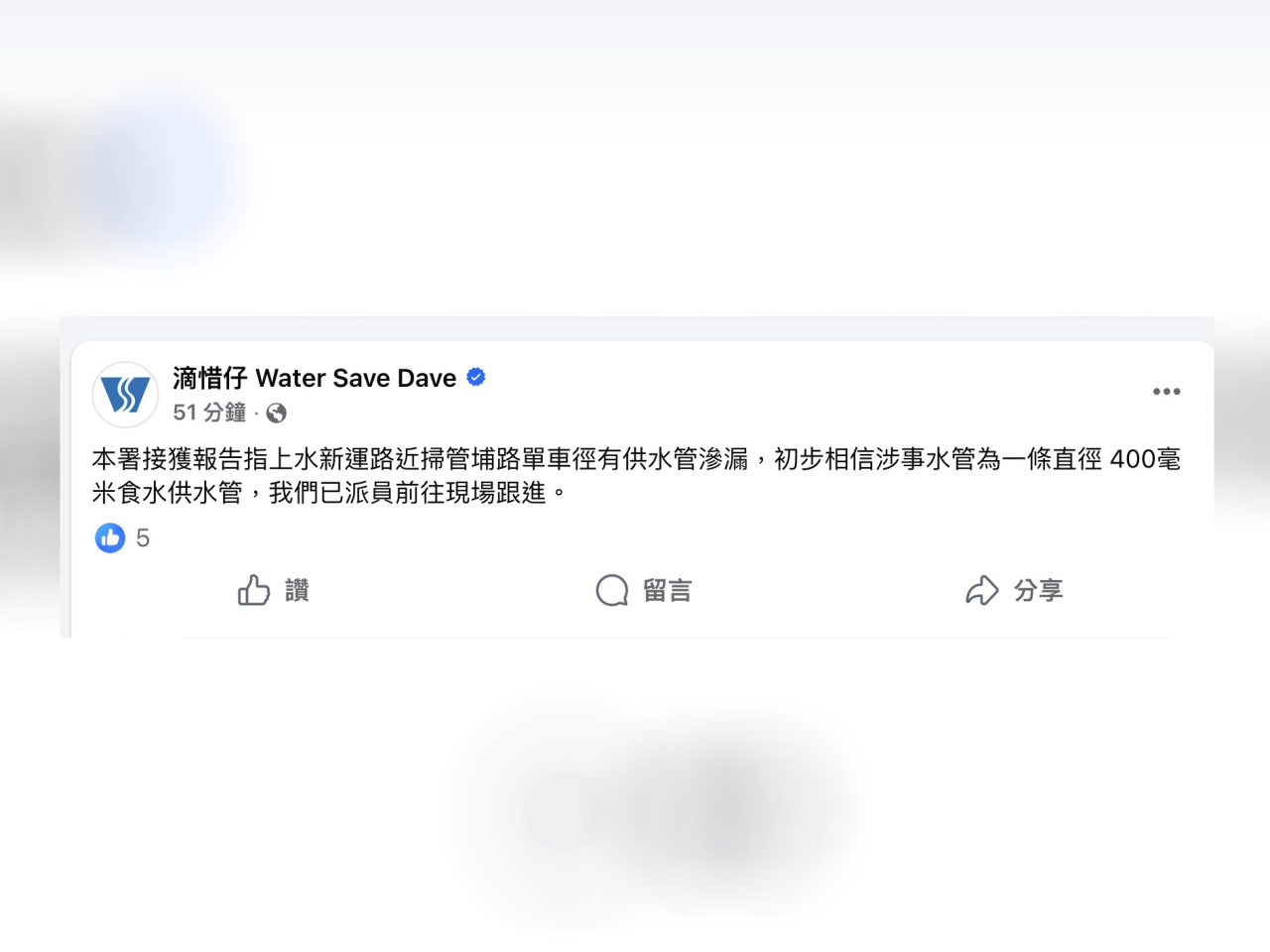Image resolution: width=1270 pixels, height=952 pixels.
Task: Open the three-dot post options menu
Action: coord(1167,392)
